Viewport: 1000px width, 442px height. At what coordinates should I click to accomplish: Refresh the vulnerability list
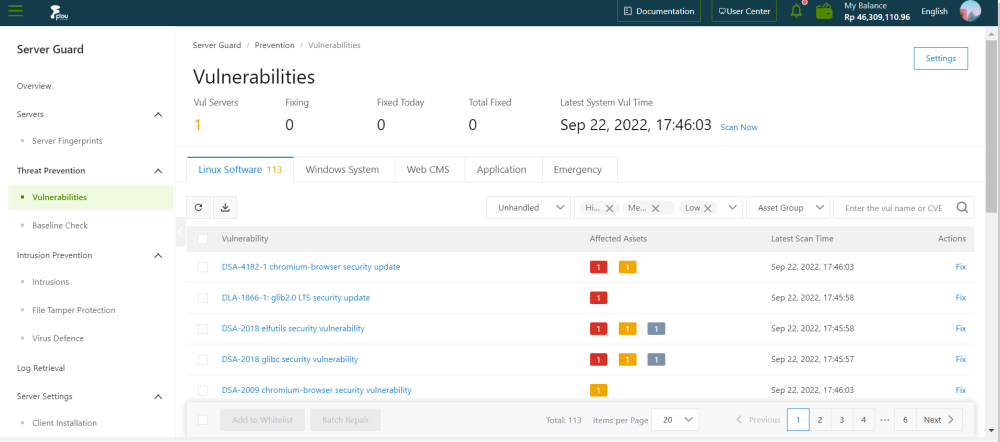point(199,207)
